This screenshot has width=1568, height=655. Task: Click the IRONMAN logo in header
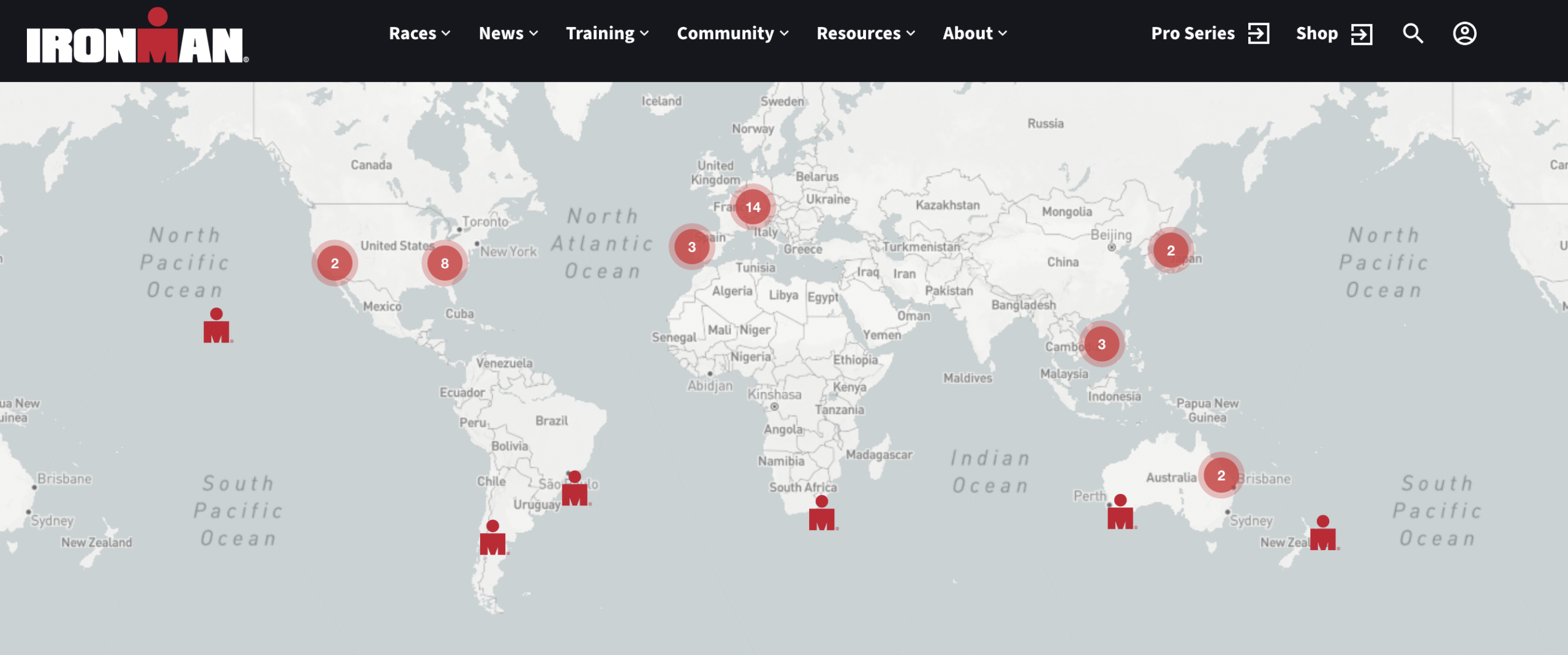pos(137,37)
